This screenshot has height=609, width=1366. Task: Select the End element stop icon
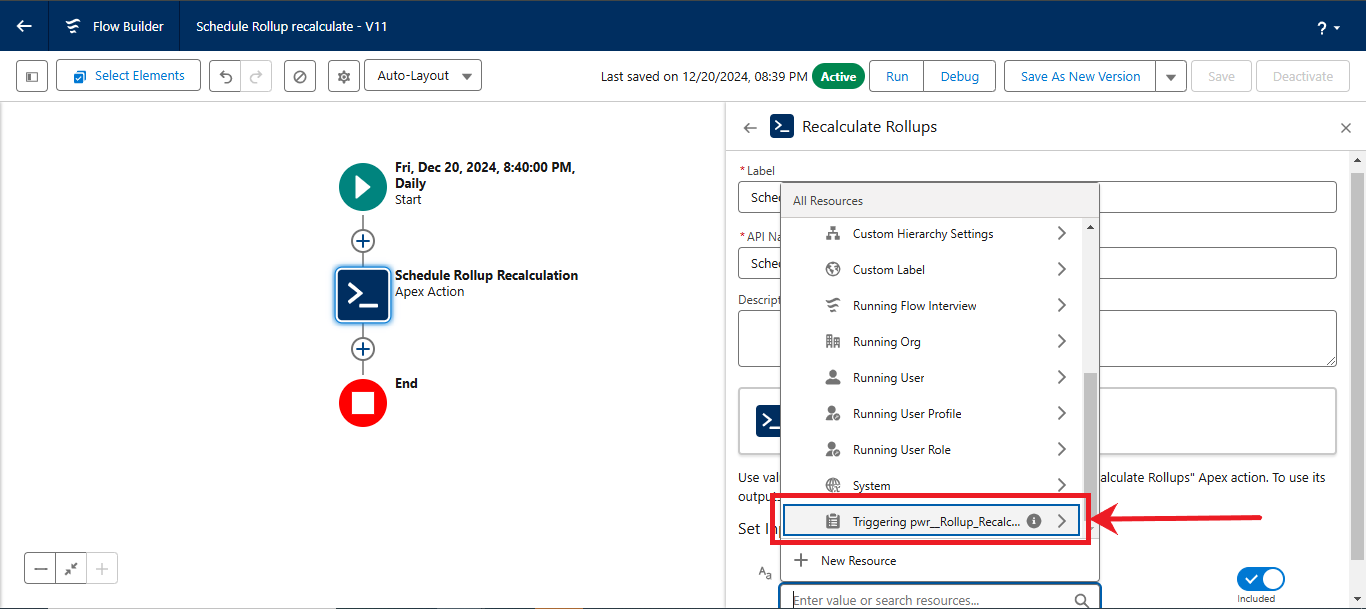pos(363,403)
